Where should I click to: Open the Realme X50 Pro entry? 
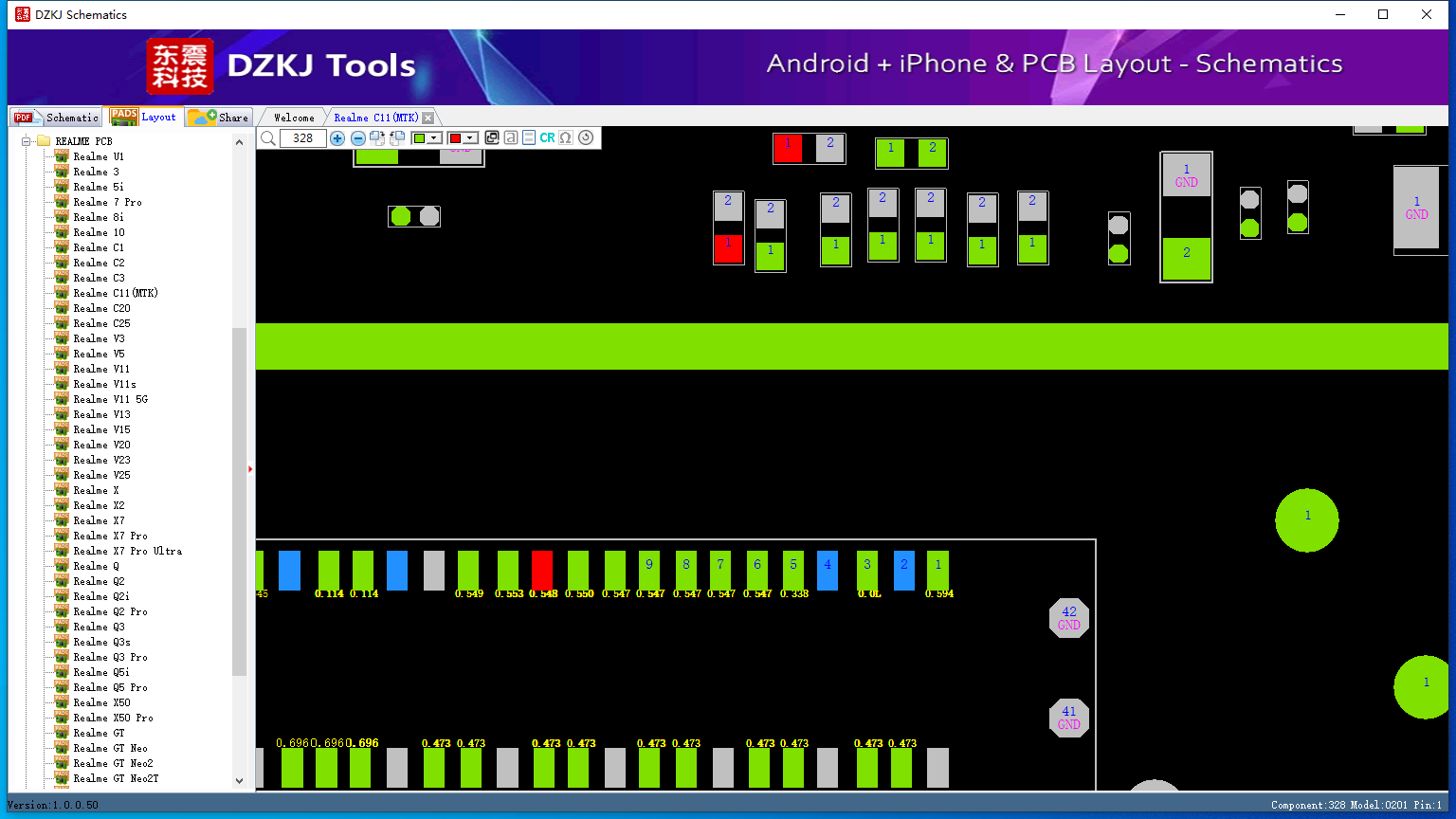tap(113, 718)
